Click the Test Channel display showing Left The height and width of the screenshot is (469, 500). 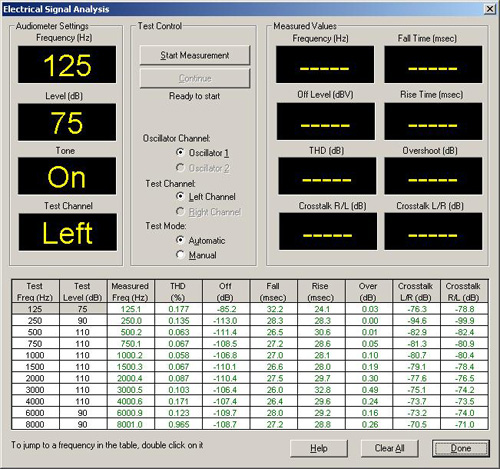(68, 232)
